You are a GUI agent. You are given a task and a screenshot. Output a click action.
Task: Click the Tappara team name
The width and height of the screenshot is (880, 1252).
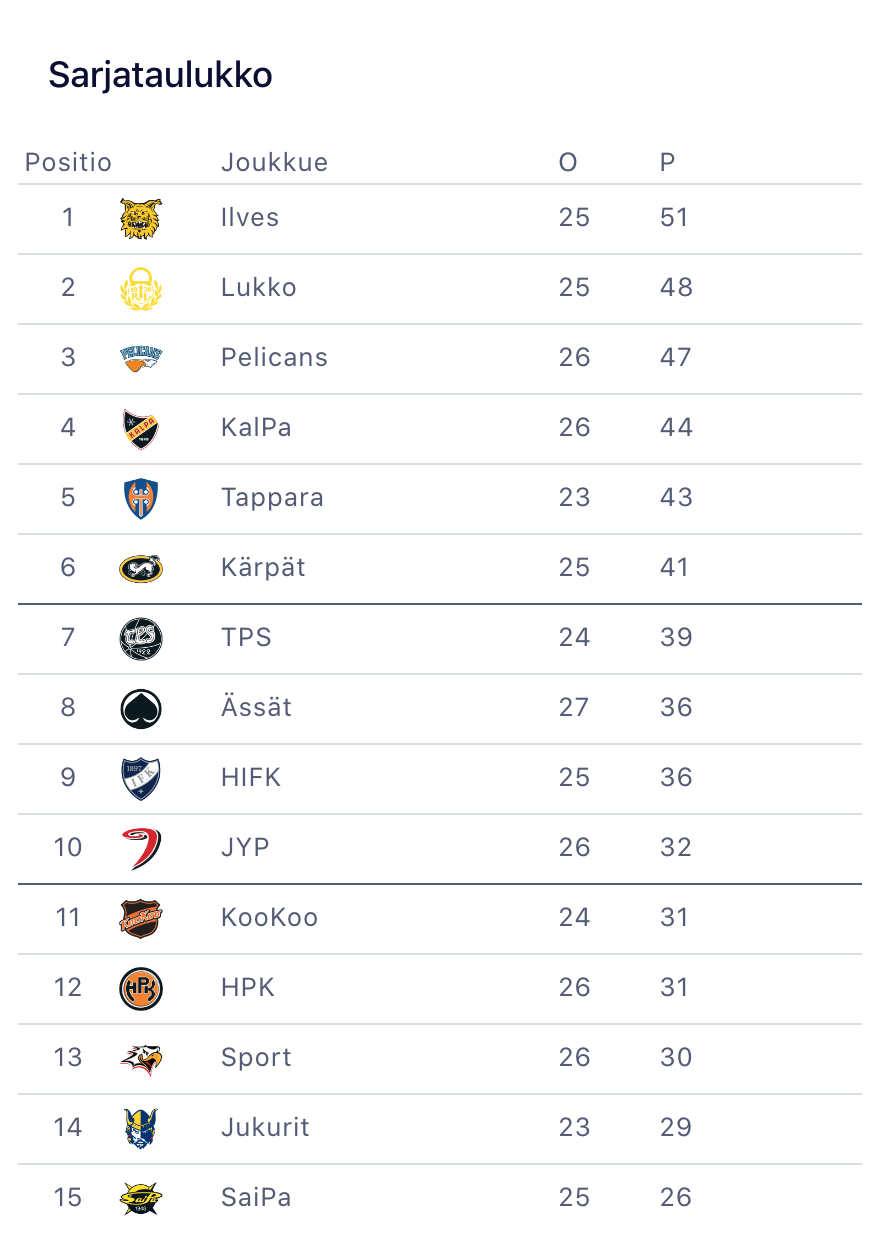point(272,498)
